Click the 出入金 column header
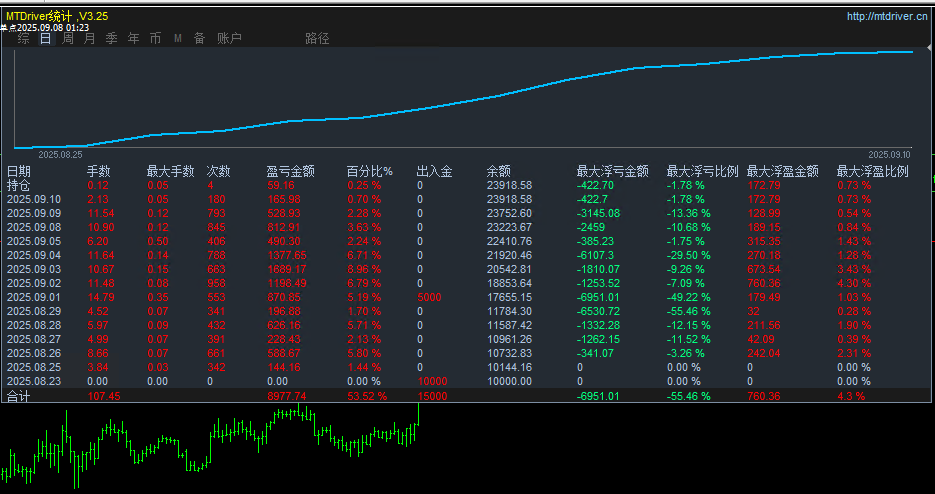Viewport: 935px width, 494px height. point(434,172)
